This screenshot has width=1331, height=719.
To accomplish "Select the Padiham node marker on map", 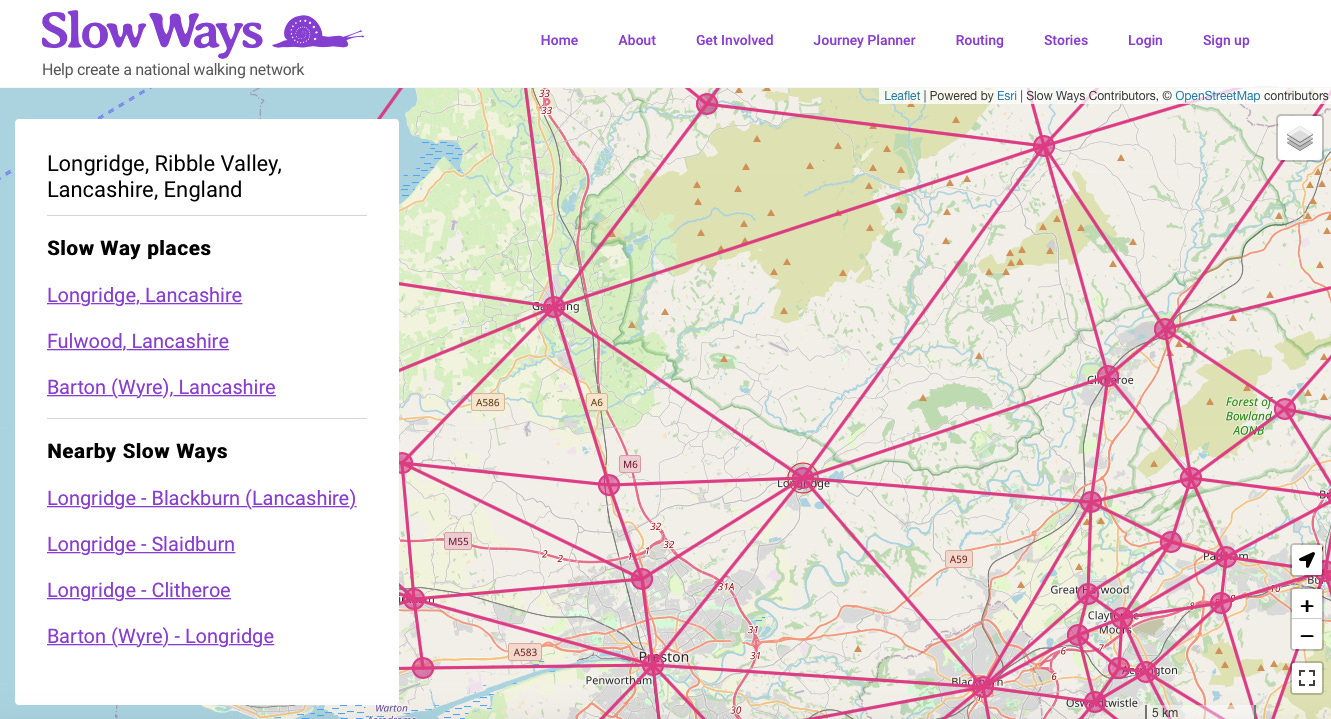I will coord(1226,557).
